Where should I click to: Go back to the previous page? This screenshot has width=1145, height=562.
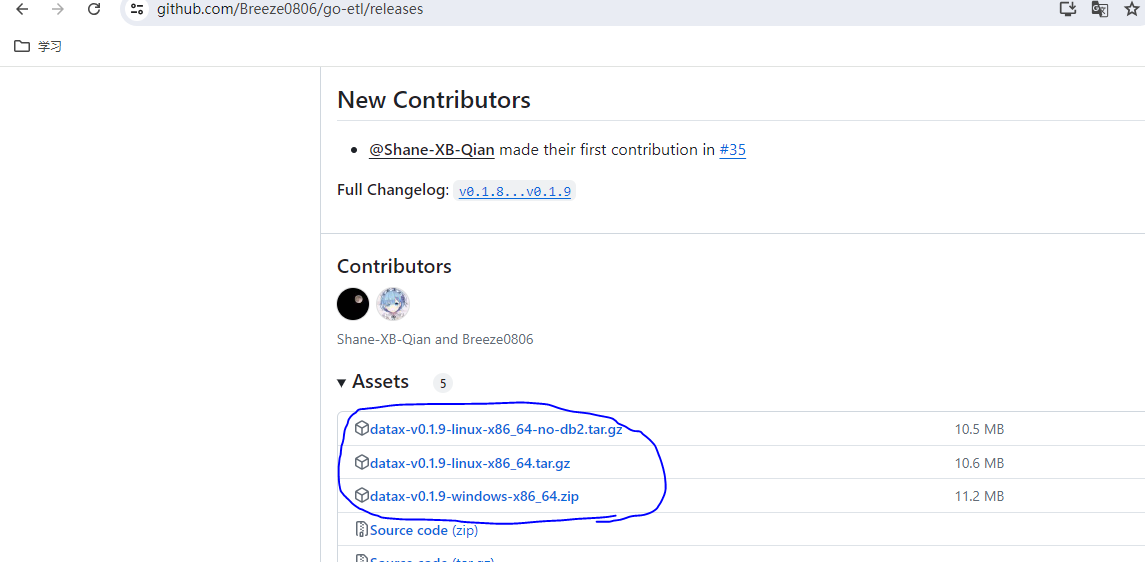click(22, 9)
